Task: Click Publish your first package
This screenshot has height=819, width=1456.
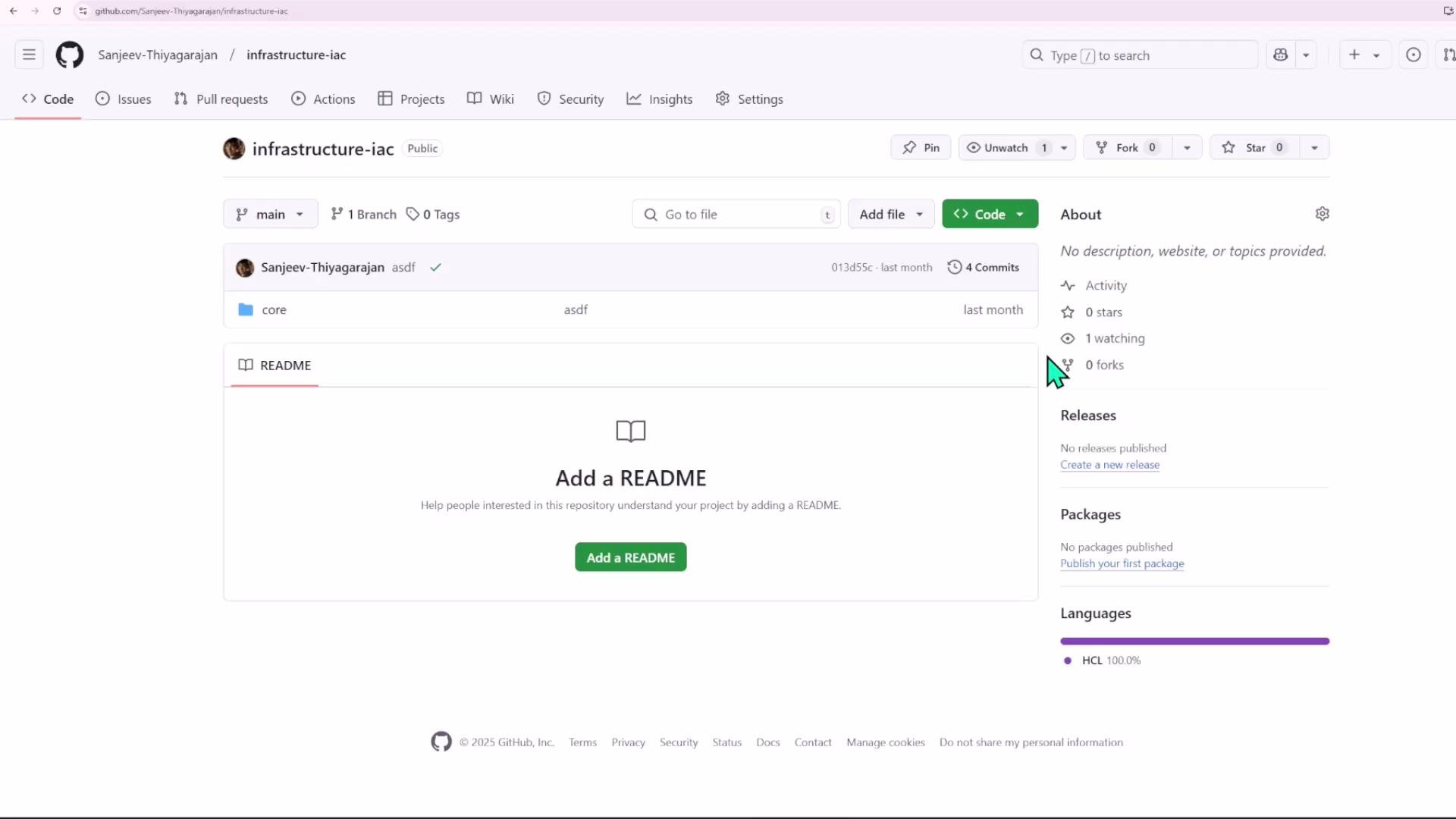Action: (x=1122, y=563)
